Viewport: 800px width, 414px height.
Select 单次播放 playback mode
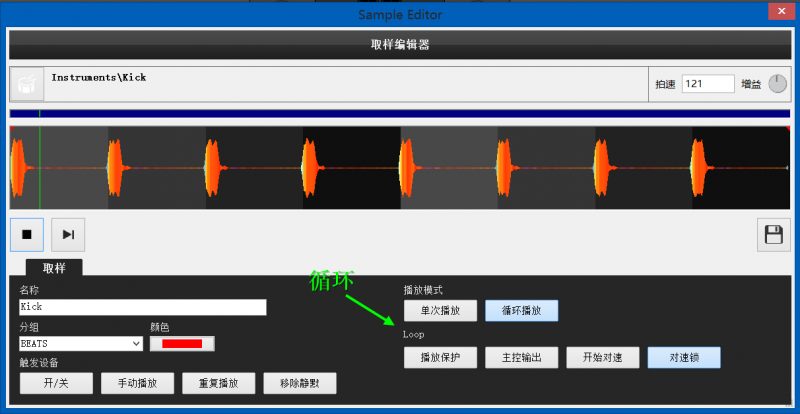point(440,311)
